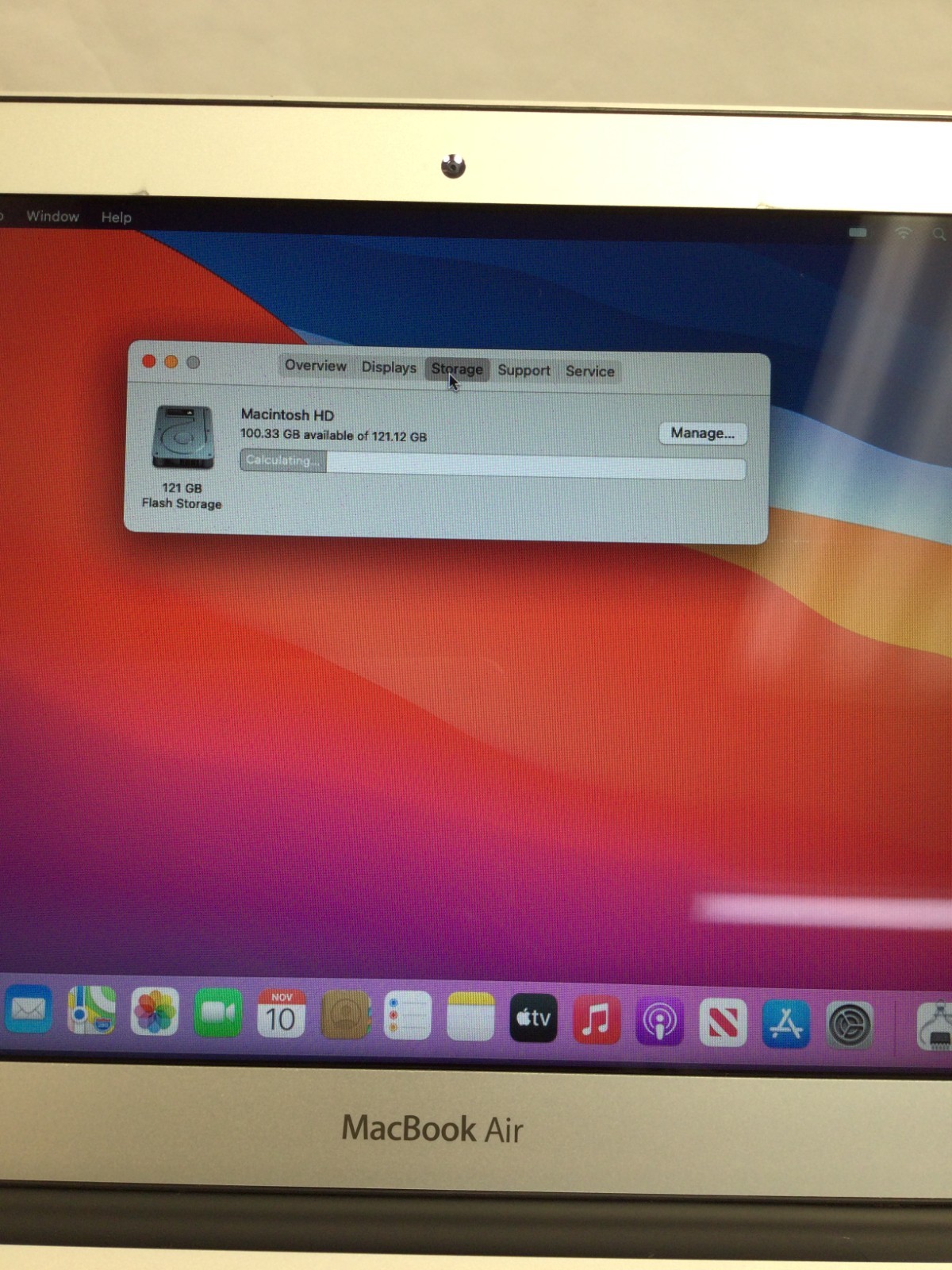
Task: Open the App Store in the Dock
Action: (785, 1024)
